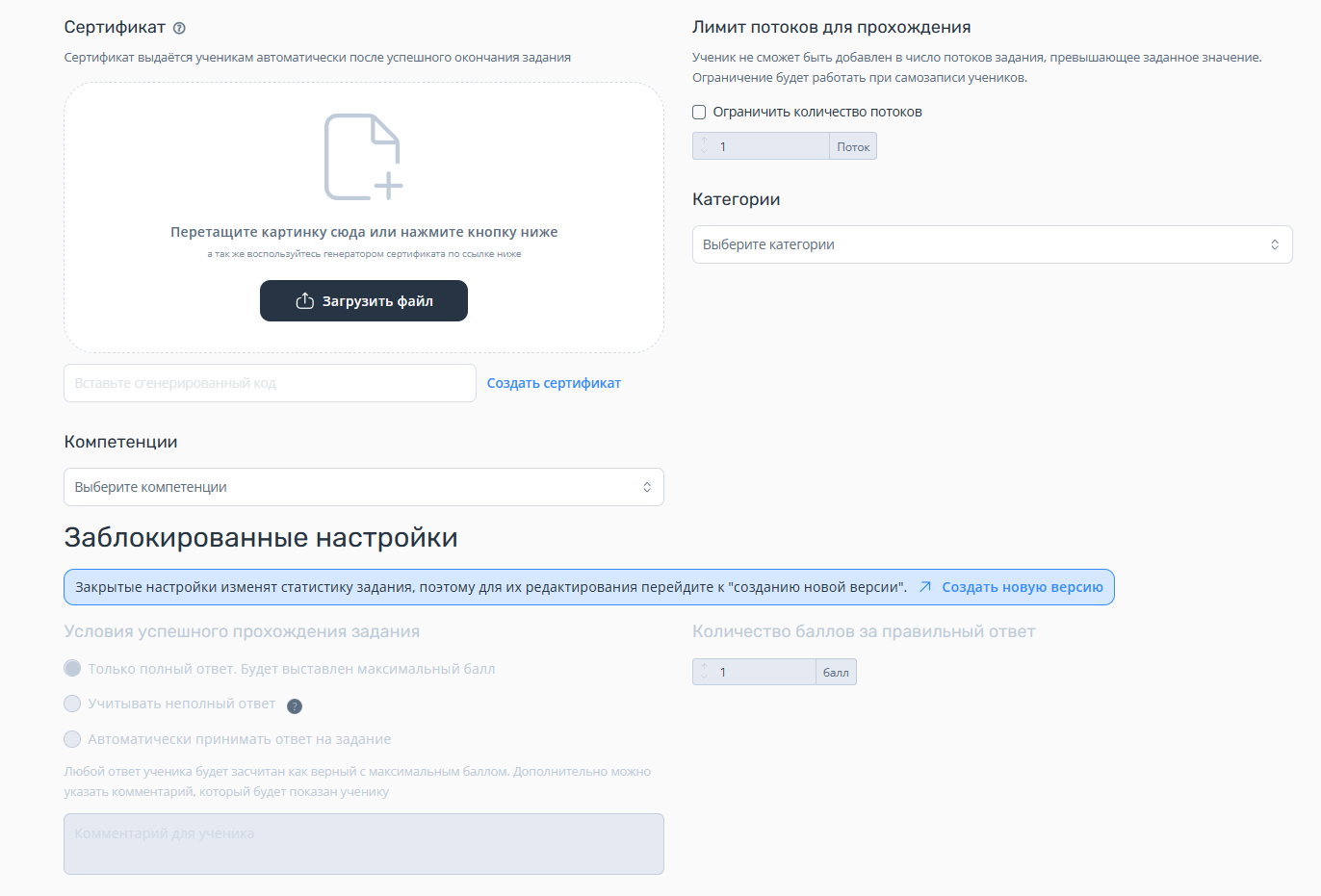Open the Выберите компетенции dropdown
Screen dimensions: 1321x896
(364, 487)
